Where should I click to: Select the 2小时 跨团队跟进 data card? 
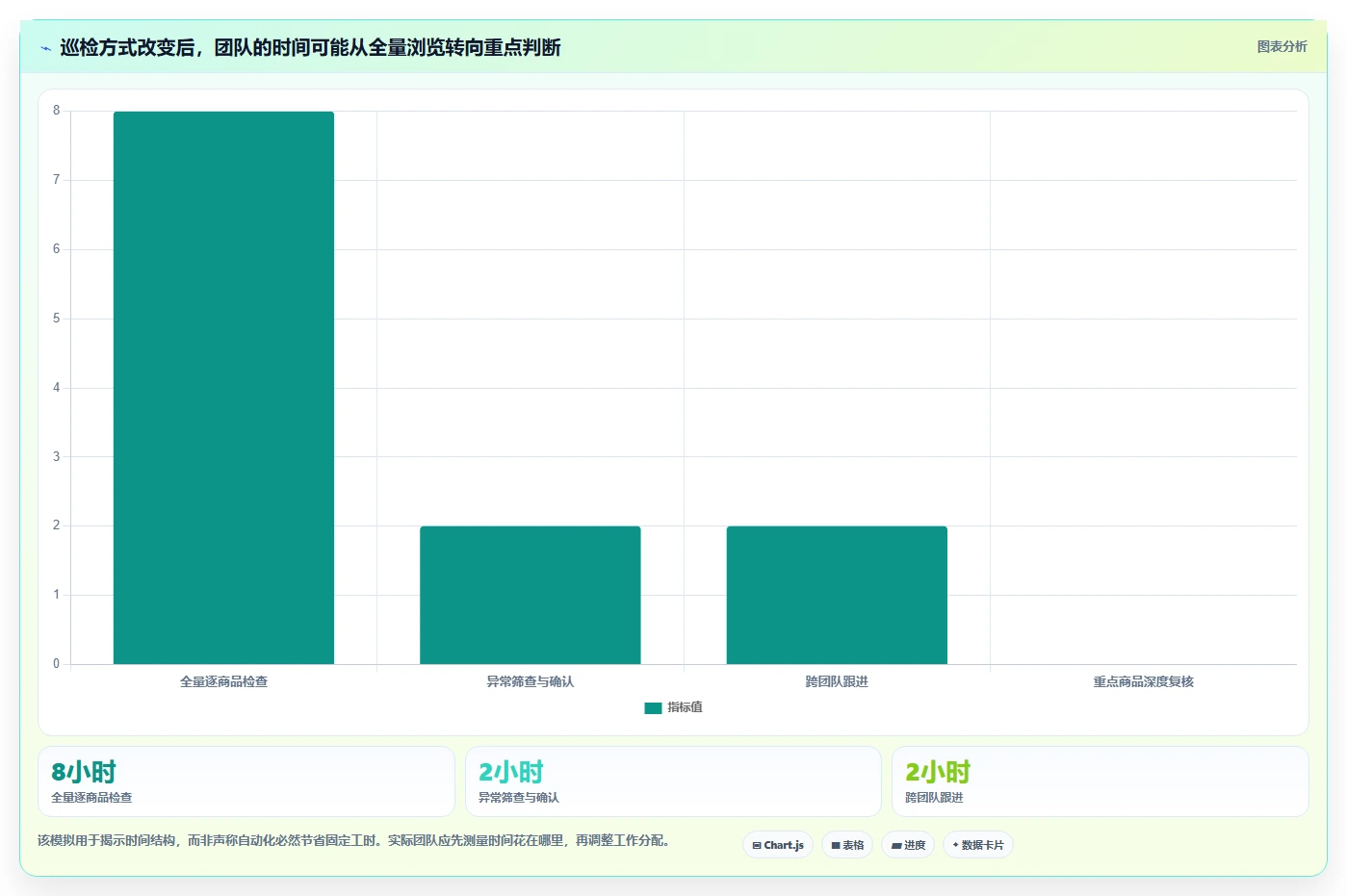point(1100,781)
